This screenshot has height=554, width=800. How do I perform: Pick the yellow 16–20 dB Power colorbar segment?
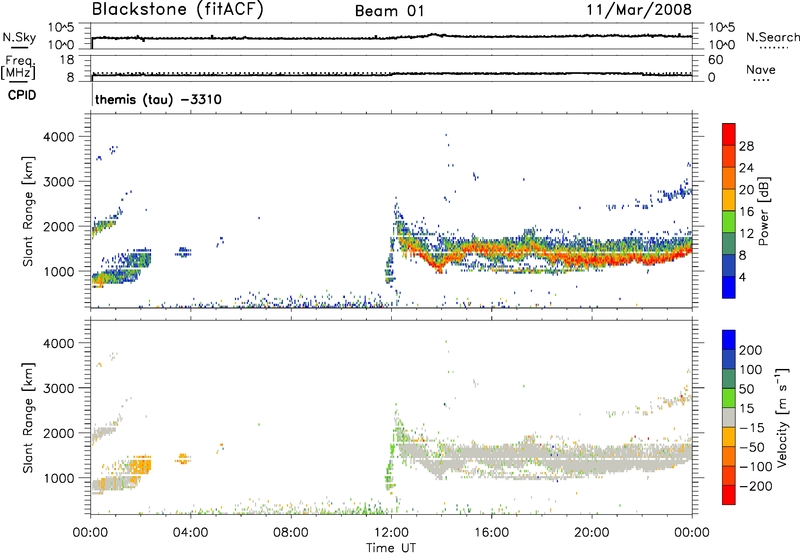click(x=729, y=200)
